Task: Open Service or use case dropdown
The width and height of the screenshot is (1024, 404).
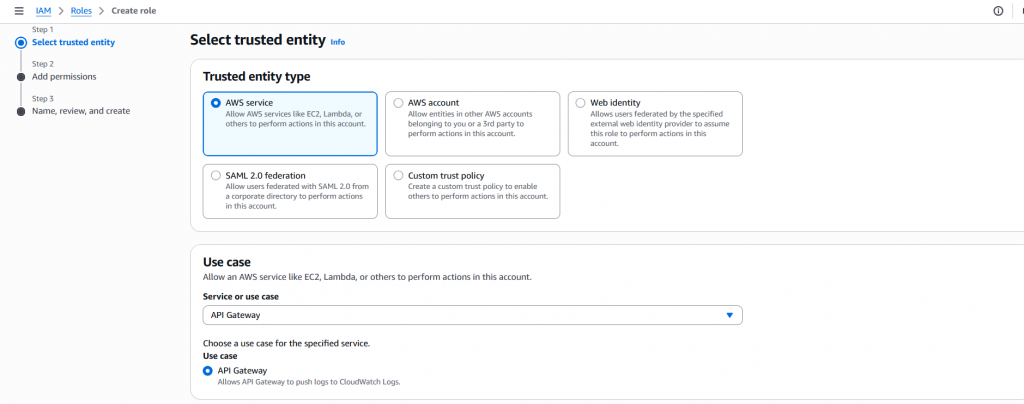Action: click(x=473, y=315)
